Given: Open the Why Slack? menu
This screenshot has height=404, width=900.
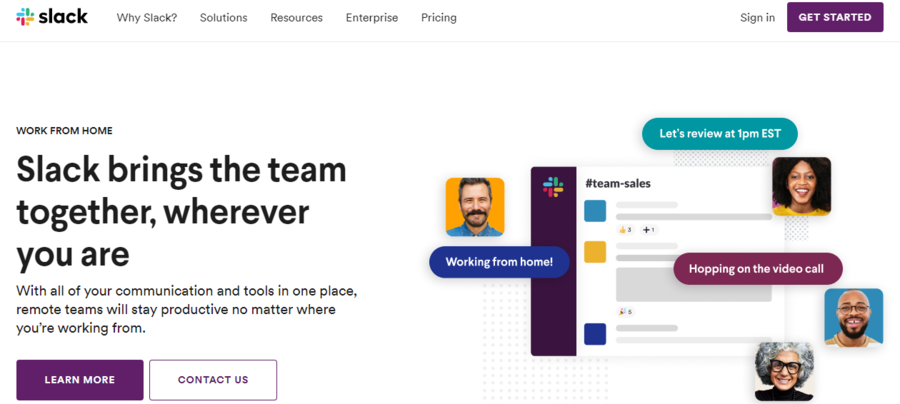Looking at the screenshot, I should pyautogui.click(x=147, y=18).
